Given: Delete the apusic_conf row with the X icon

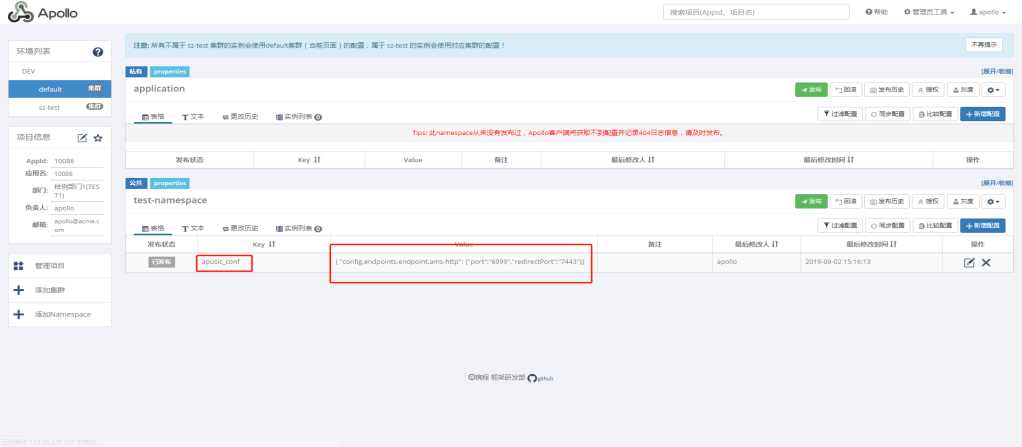Looking at the screenshot, I should (986, 262).
